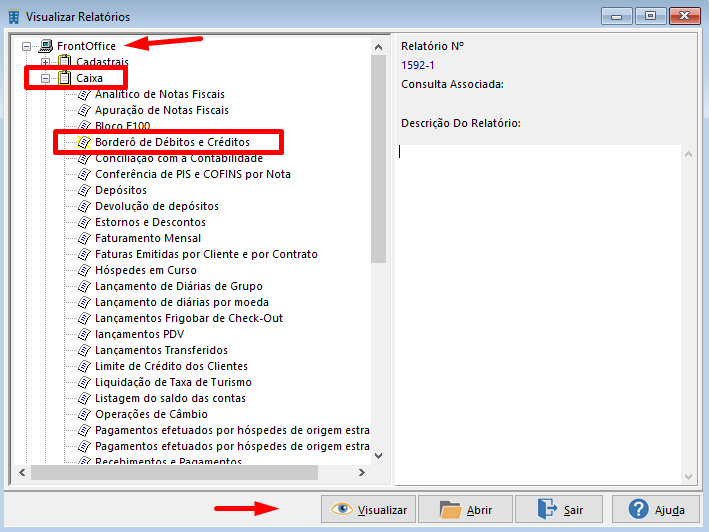The height and width of the screenshot is (532, 709).
Task: Select the Cadastrais tree item
Action: click(102, 62)
